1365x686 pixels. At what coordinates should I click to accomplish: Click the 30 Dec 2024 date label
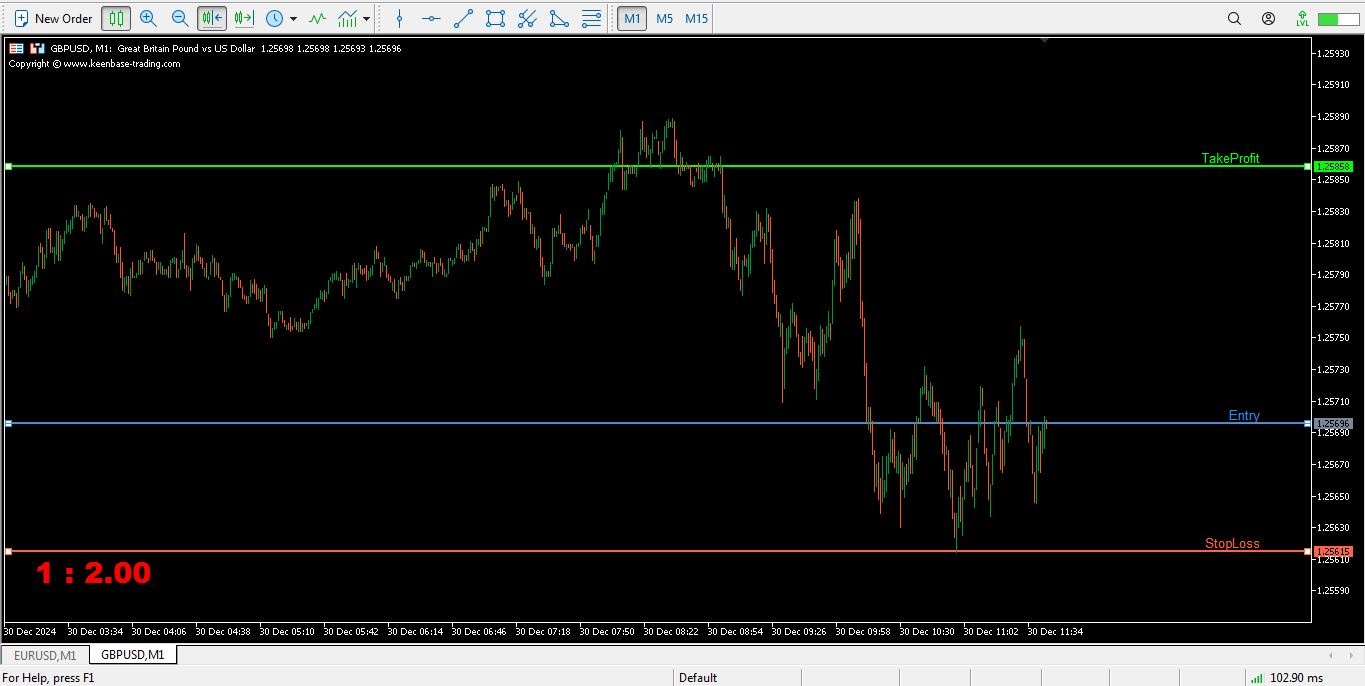tap(28, 631)
